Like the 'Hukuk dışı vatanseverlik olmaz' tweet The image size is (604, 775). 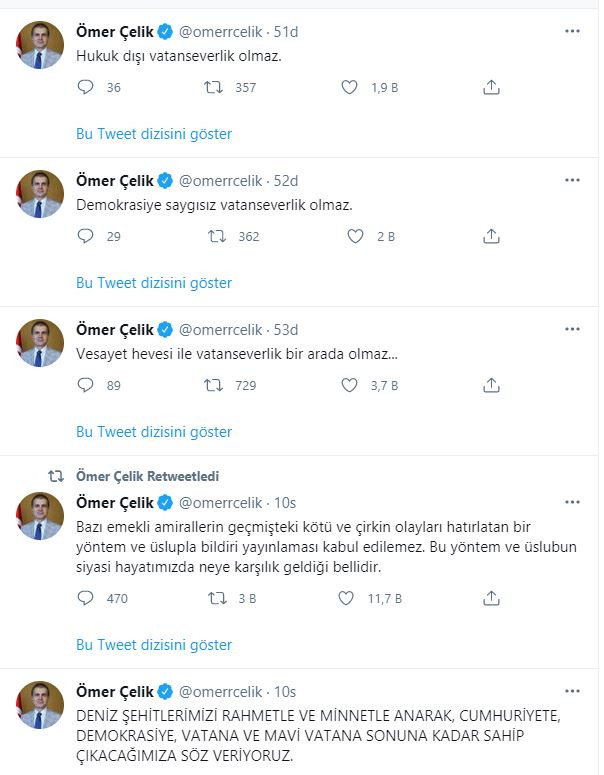pos(349,88)
